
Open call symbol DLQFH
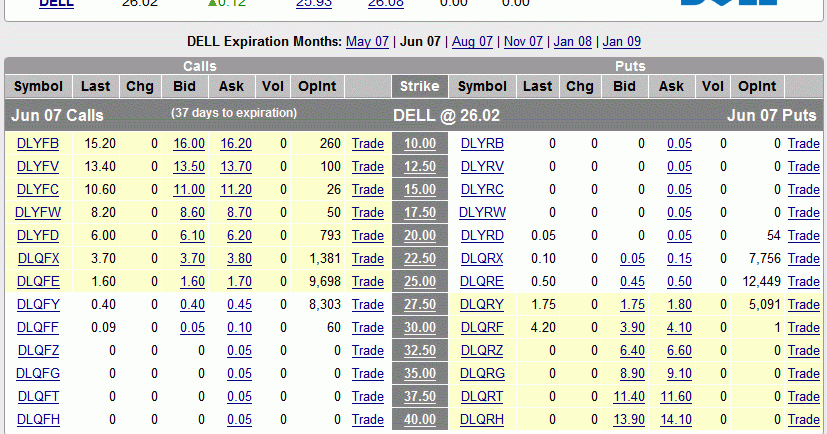(38, 420)
